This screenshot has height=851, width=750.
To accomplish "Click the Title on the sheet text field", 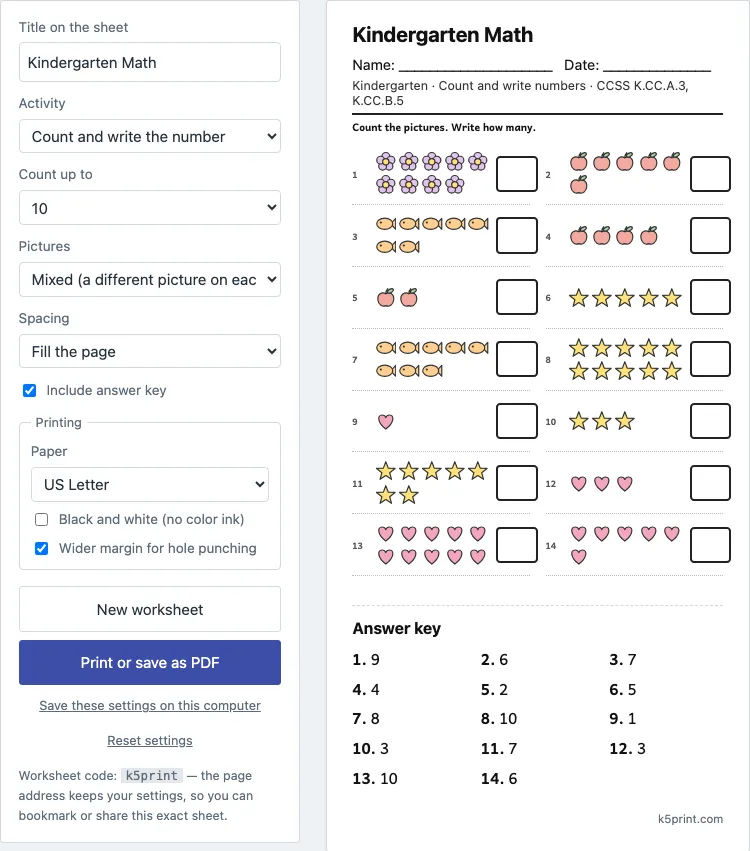I will [150, 62].
